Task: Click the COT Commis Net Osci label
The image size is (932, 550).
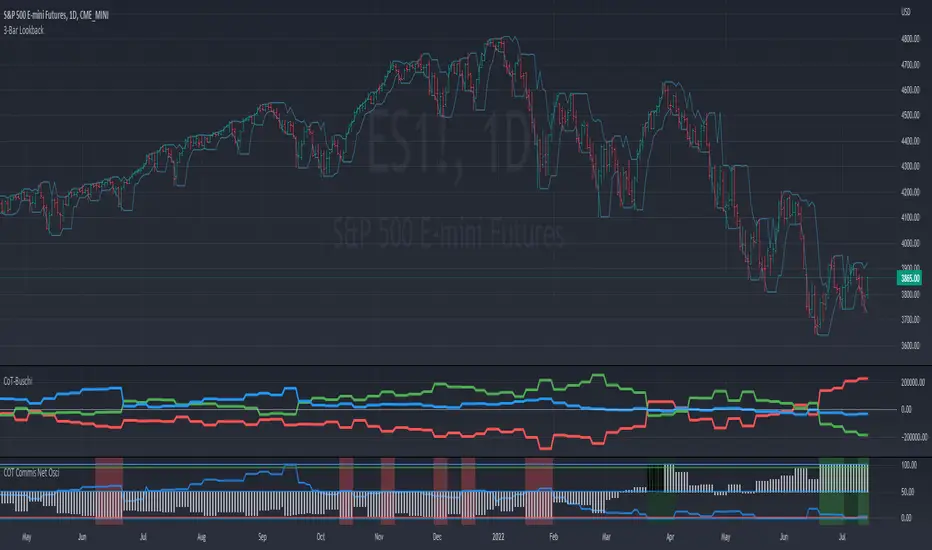Action: pyautogui.click(x=32, y=473)
